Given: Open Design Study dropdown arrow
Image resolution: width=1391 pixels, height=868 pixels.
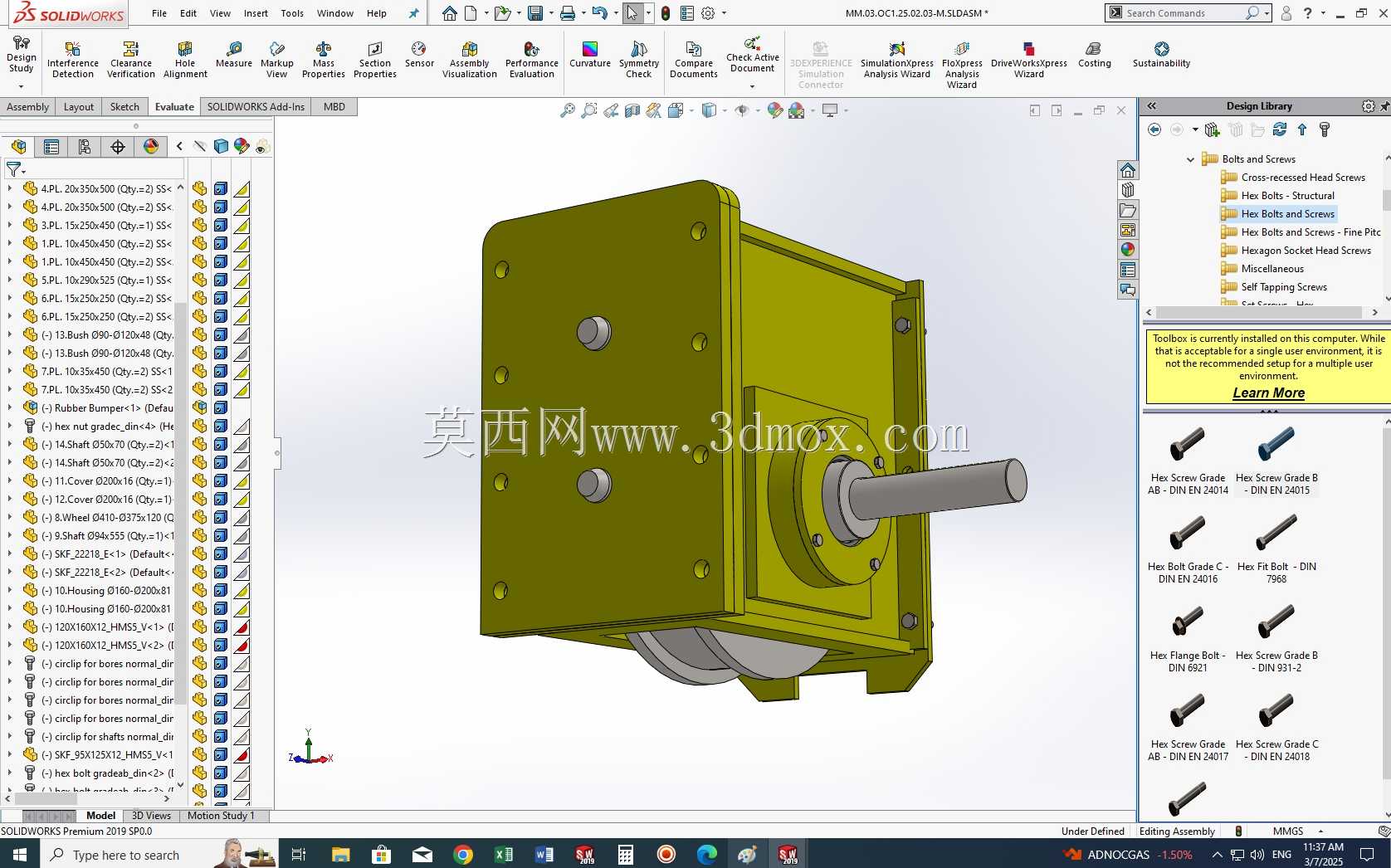Looking at the screenshot, I should pyautogui.click(x=21, y=85).
